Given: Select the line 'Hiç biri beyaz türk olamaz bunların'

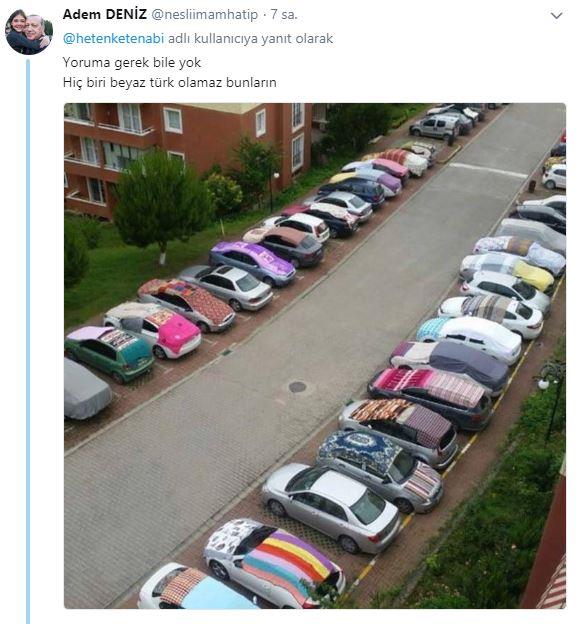Looking at the screenshot, I should pyautogui.click(x=170, y=82).
